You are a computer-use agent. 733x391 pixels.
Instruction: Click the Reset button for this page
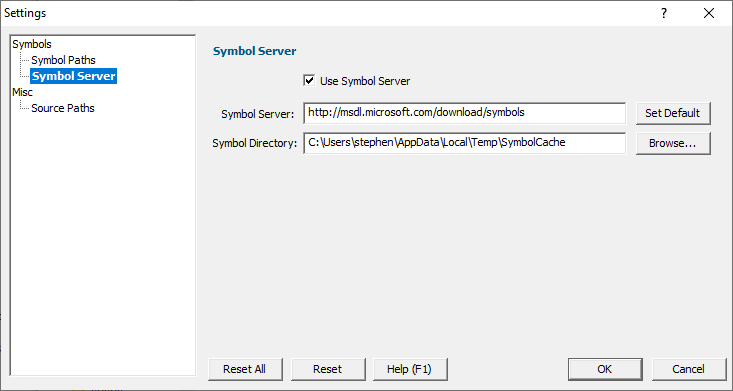point(328,369)
